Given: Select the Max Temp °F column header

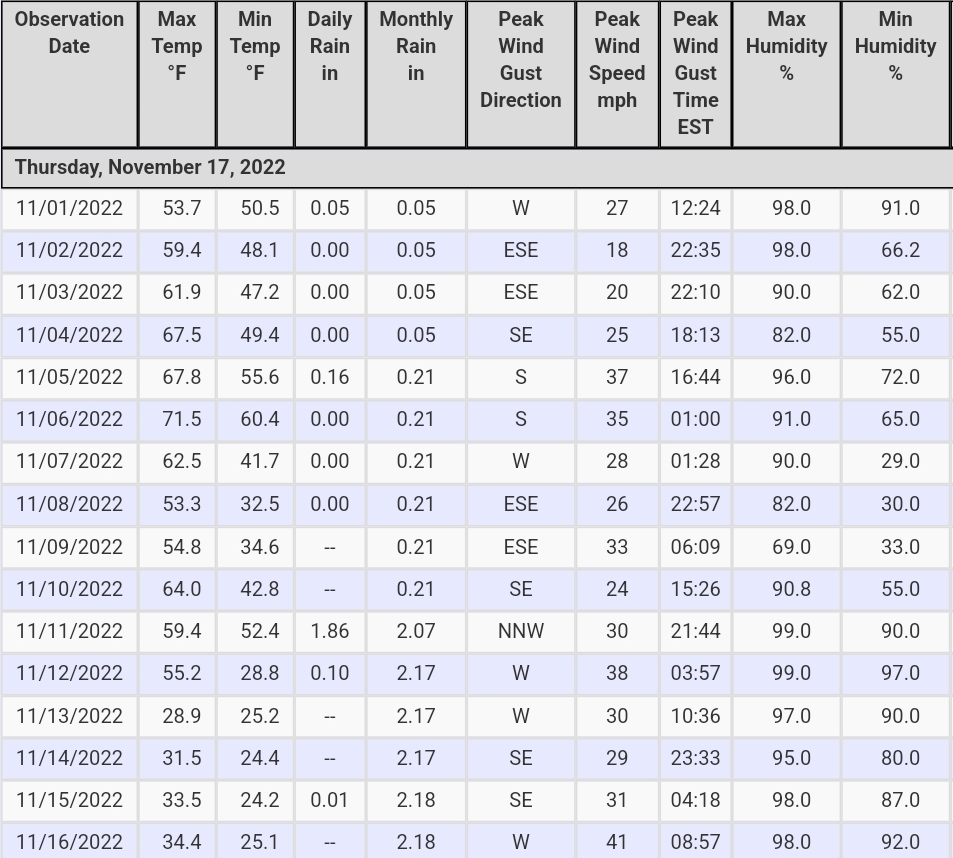Looking at the screenshot, I should (x=177, y=74).
